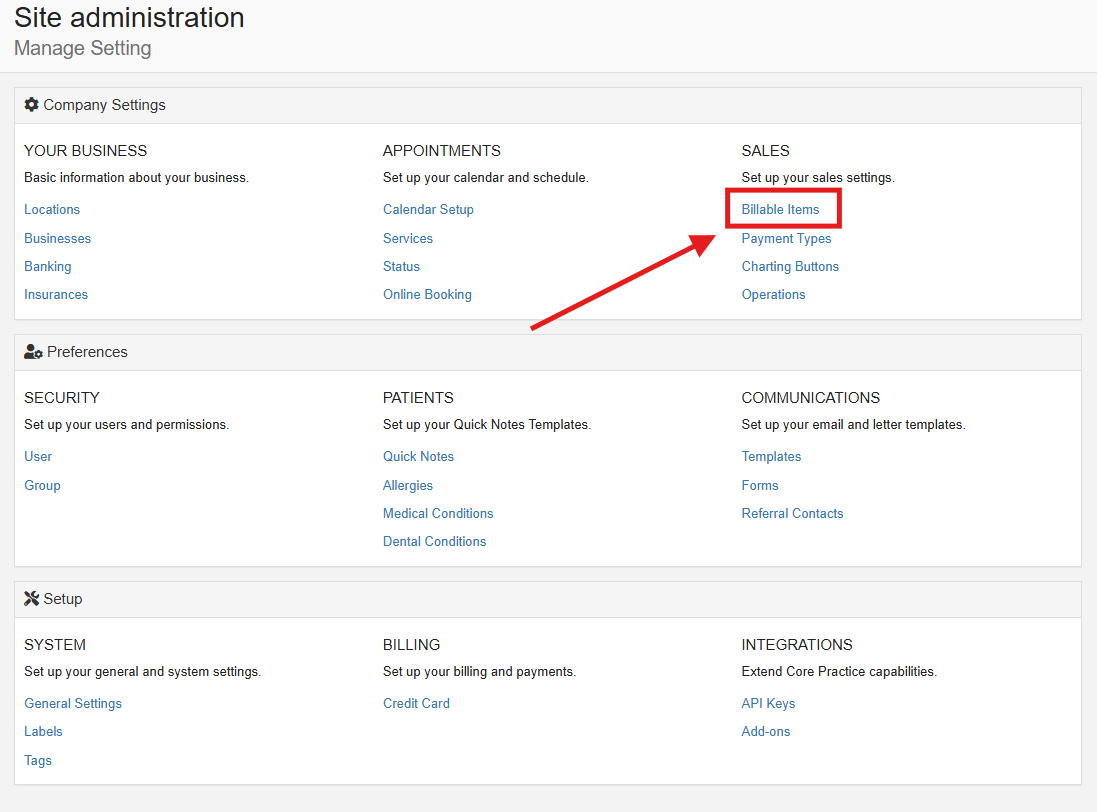The image size is (1097, 812).
Task: Open Quick Notes templates
Action: 418,457
